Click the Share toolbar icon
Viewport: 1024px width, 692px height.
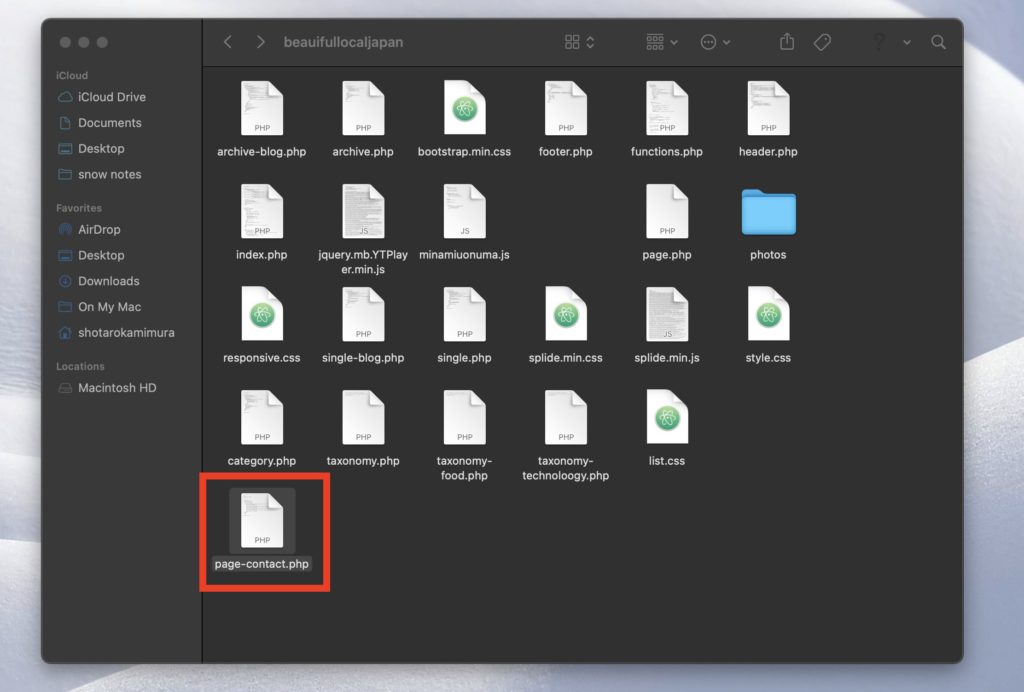coord(787,42)
